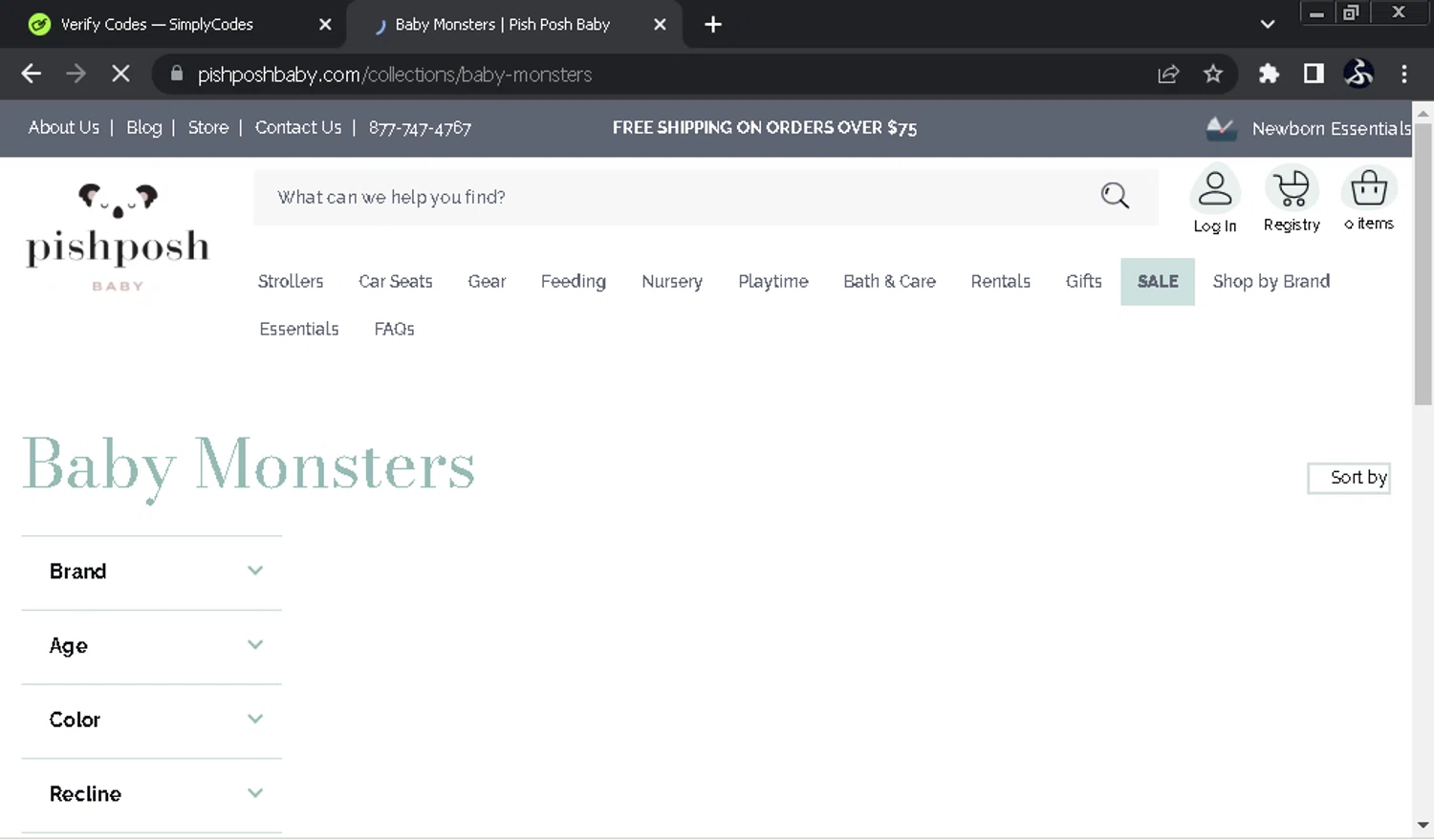Click the scrollbar up arrow
The width and height of the screenshot is (1434, 840).
pos(1423,113)
